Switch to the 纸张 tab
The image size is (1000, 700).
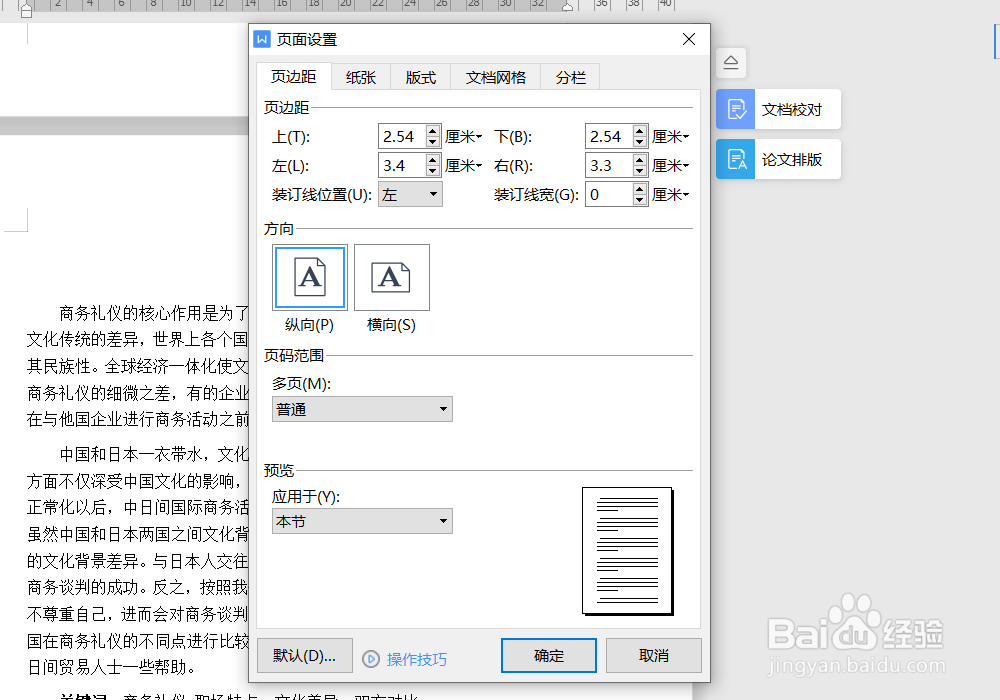[x=361, y=76]
